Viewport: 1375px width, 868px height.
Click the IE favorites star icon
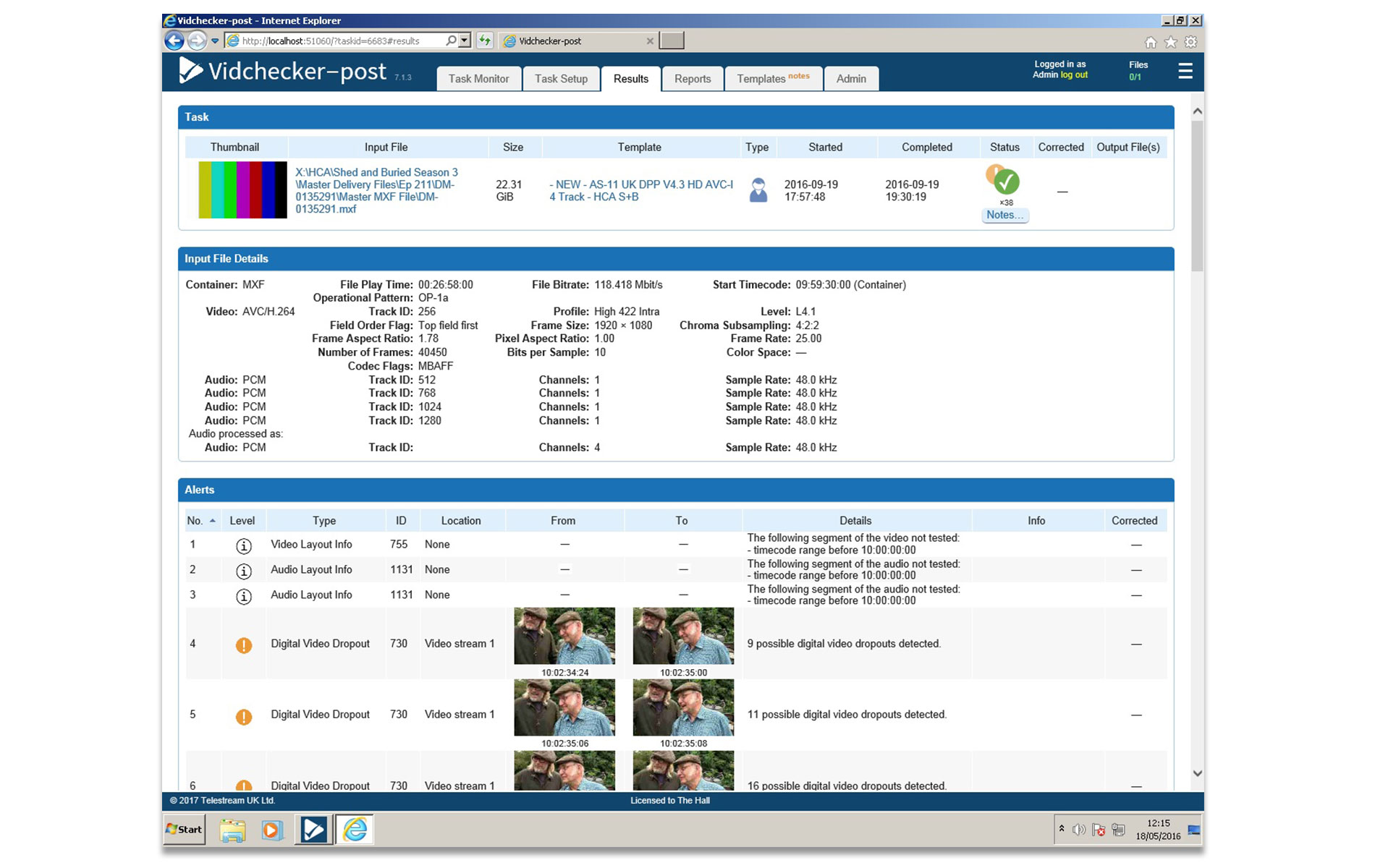pos(1170,42)
